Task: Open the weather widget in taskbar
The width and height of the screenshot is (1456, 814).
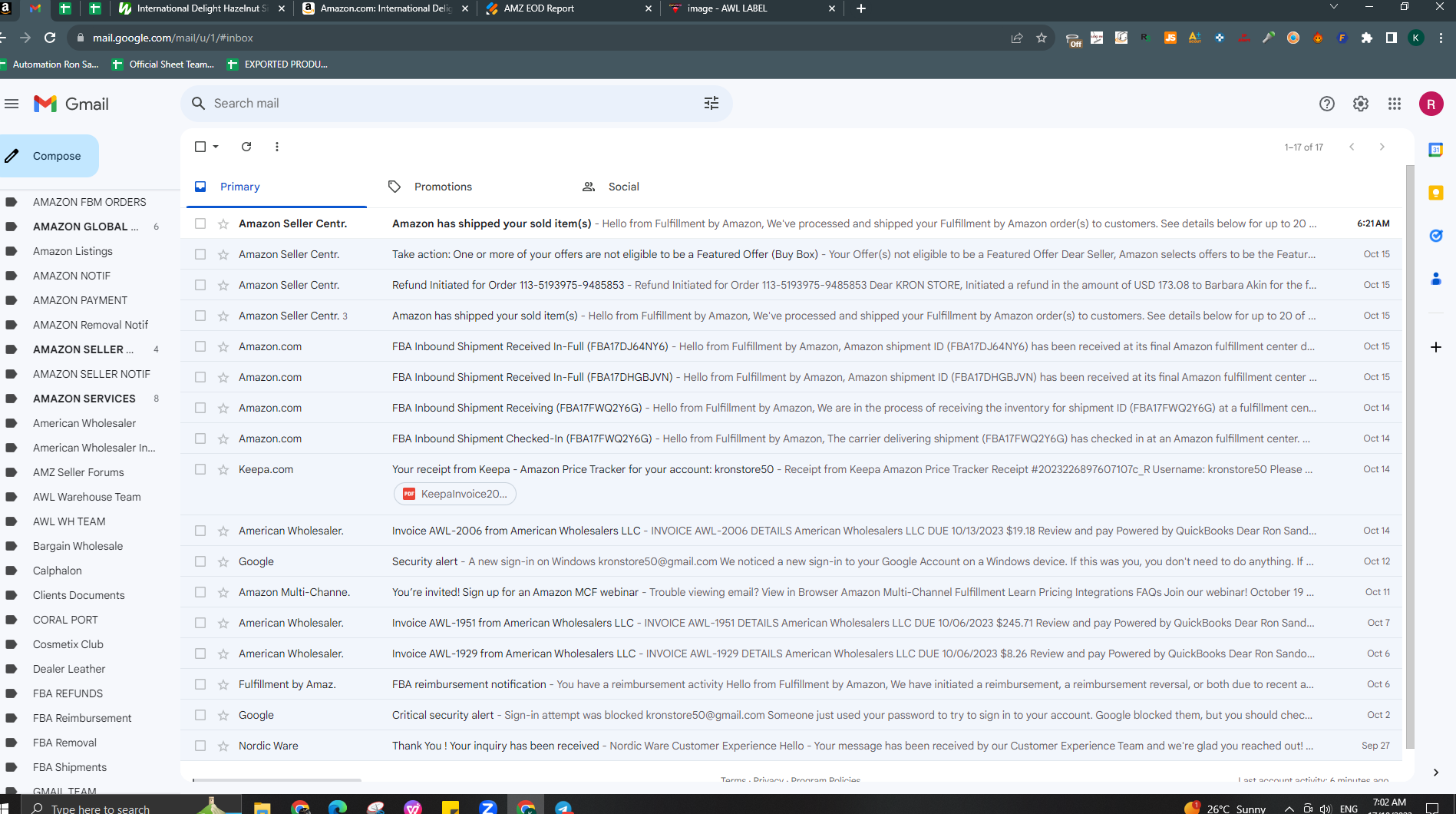Action: [1225, 809]
